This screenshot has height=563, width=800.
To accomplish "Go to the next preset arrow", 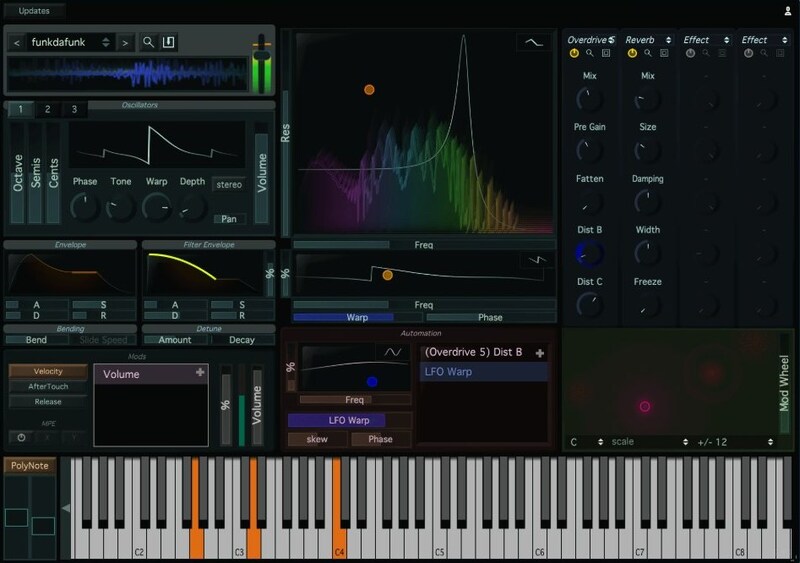I will (125, 43).
